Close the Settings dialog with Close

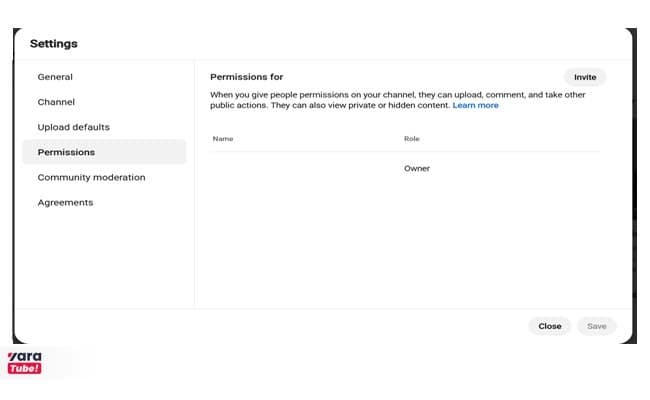click(550, 326)
